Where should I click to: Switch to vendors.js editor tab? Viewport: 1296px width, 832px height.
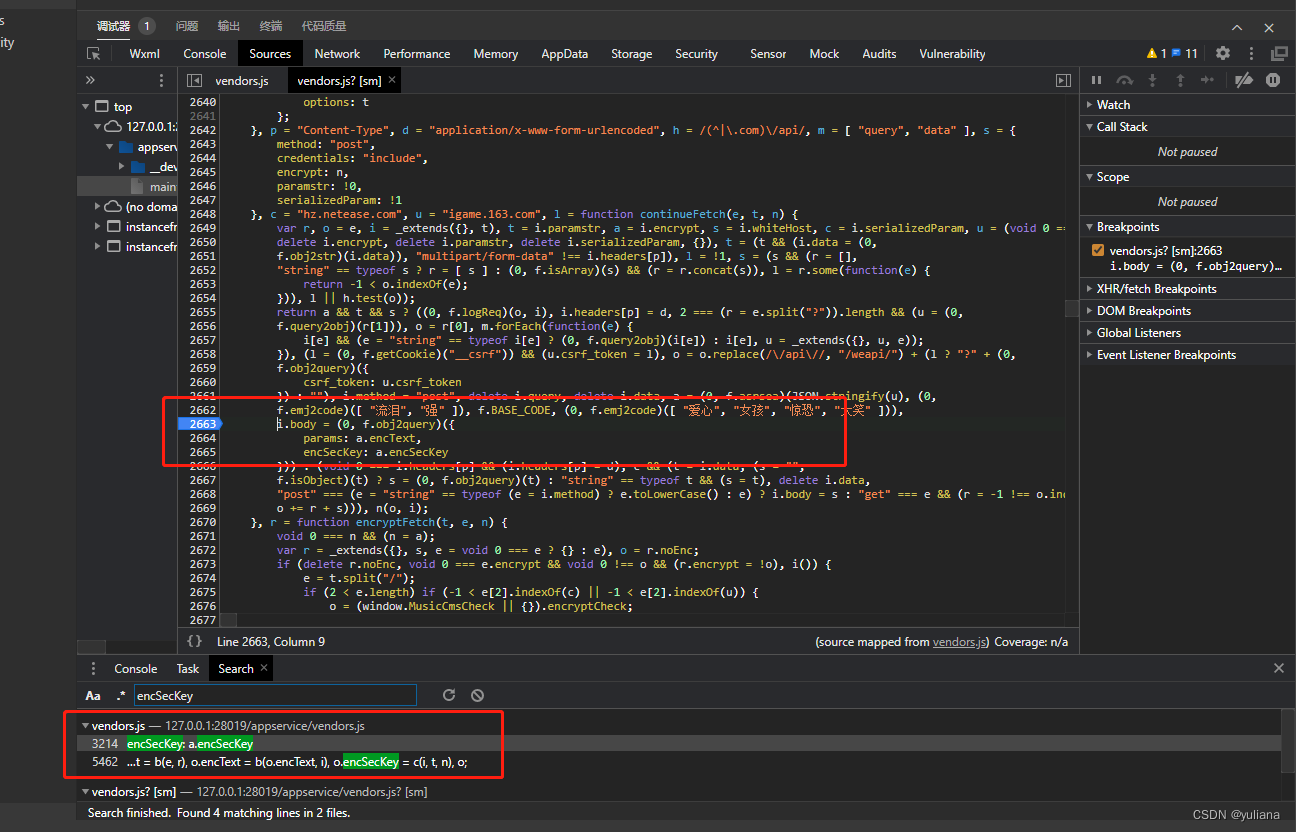tap(242, 80)
